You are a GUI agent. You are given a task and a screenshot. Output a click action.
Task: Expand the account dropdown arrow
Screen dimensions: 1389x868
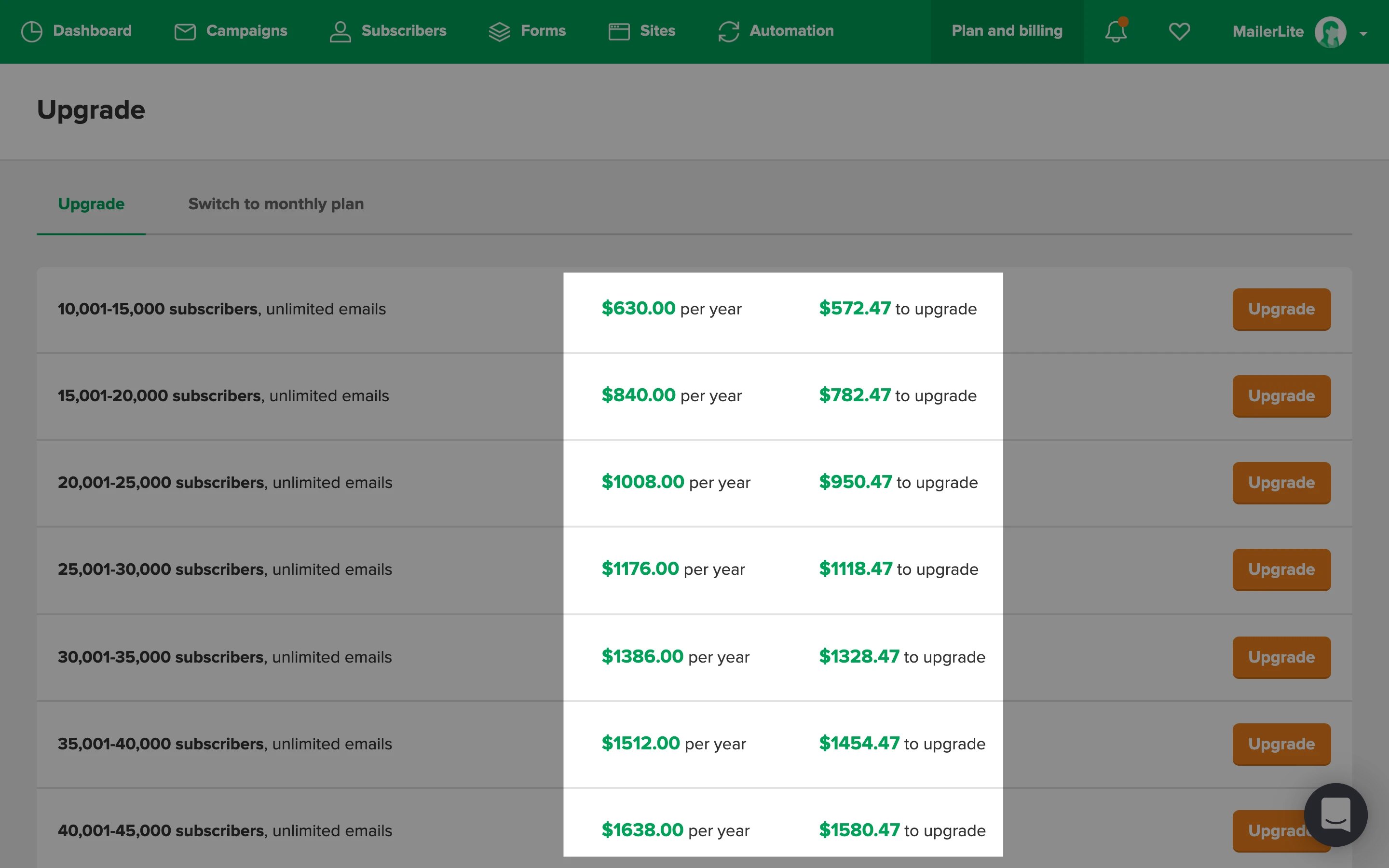click(1363, 34)
